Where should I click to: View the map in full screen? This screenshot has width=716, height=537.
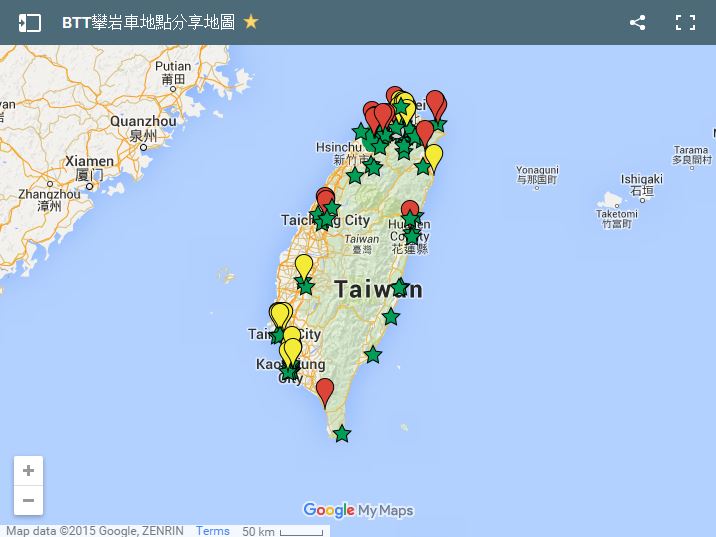click(685, 22)
